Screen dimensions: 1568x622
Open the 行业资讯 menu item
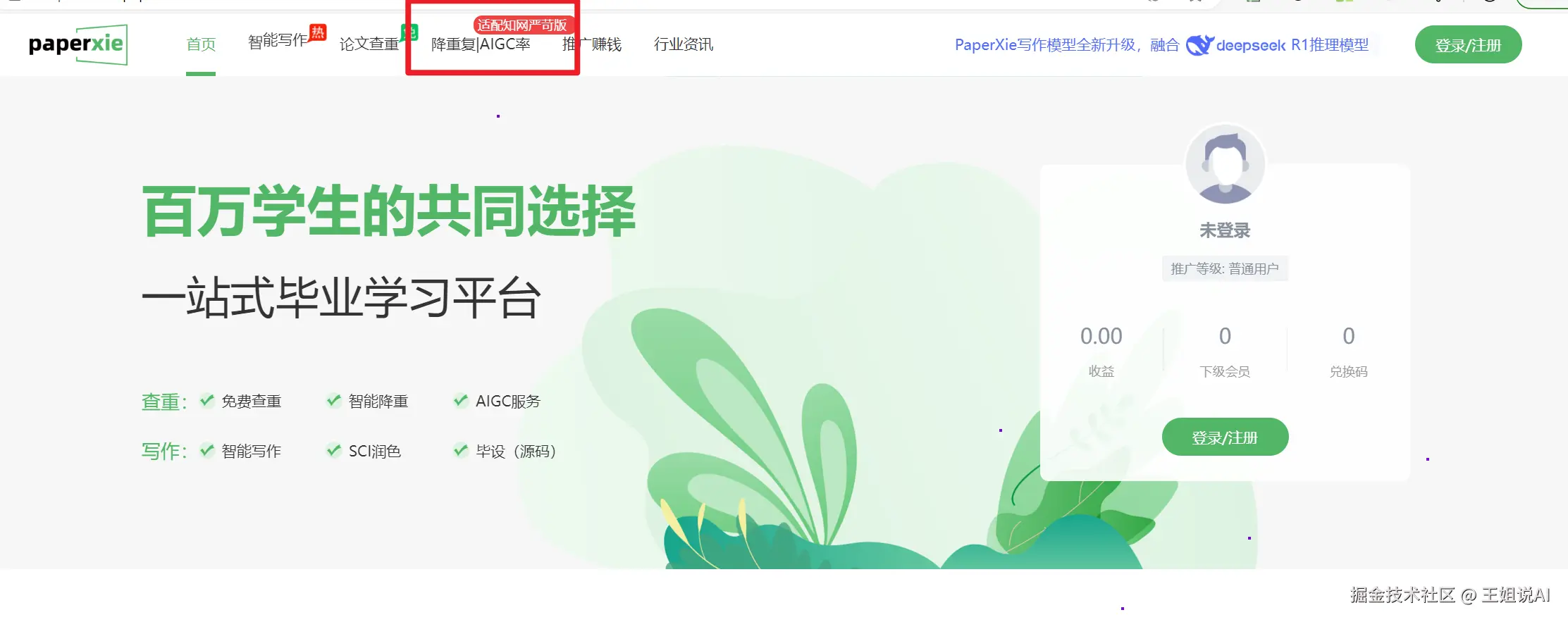point(684,44)
